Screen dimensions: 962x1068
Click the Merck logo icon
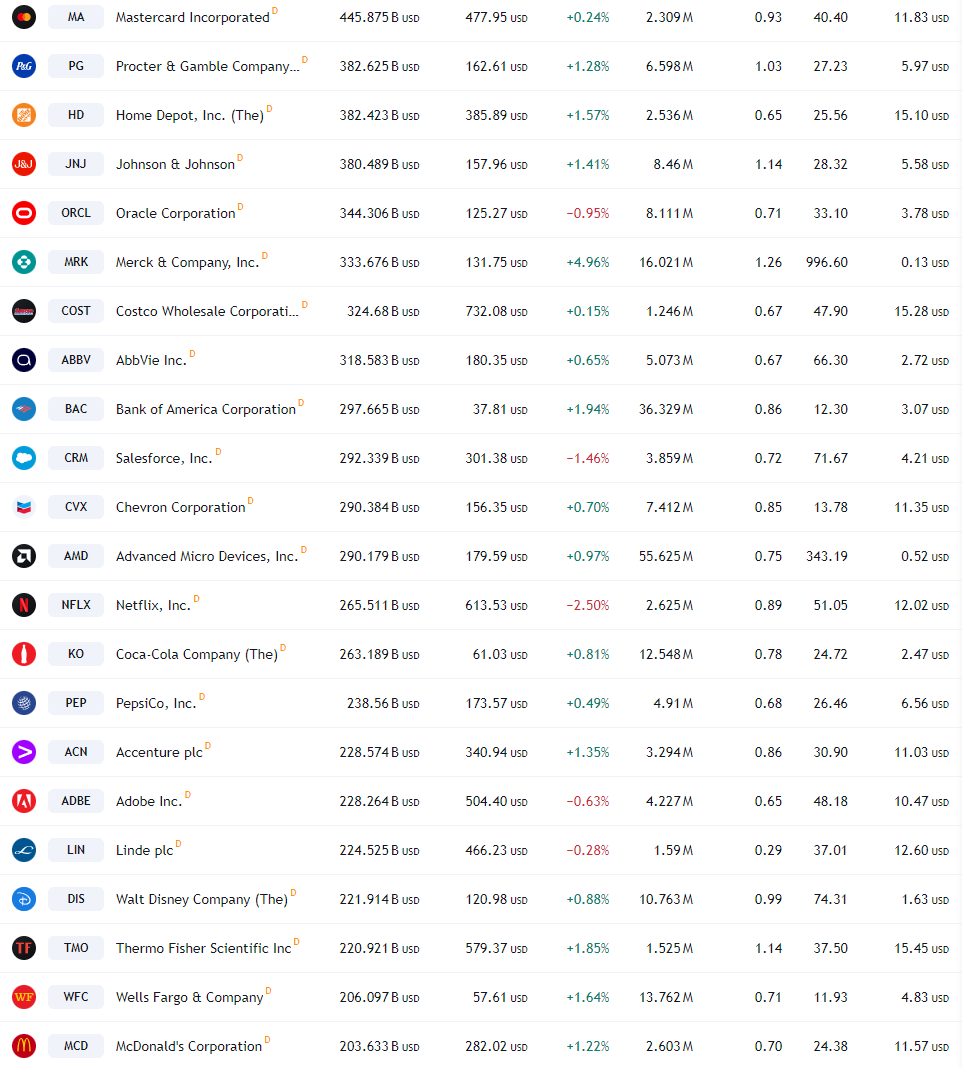[24, 262]
